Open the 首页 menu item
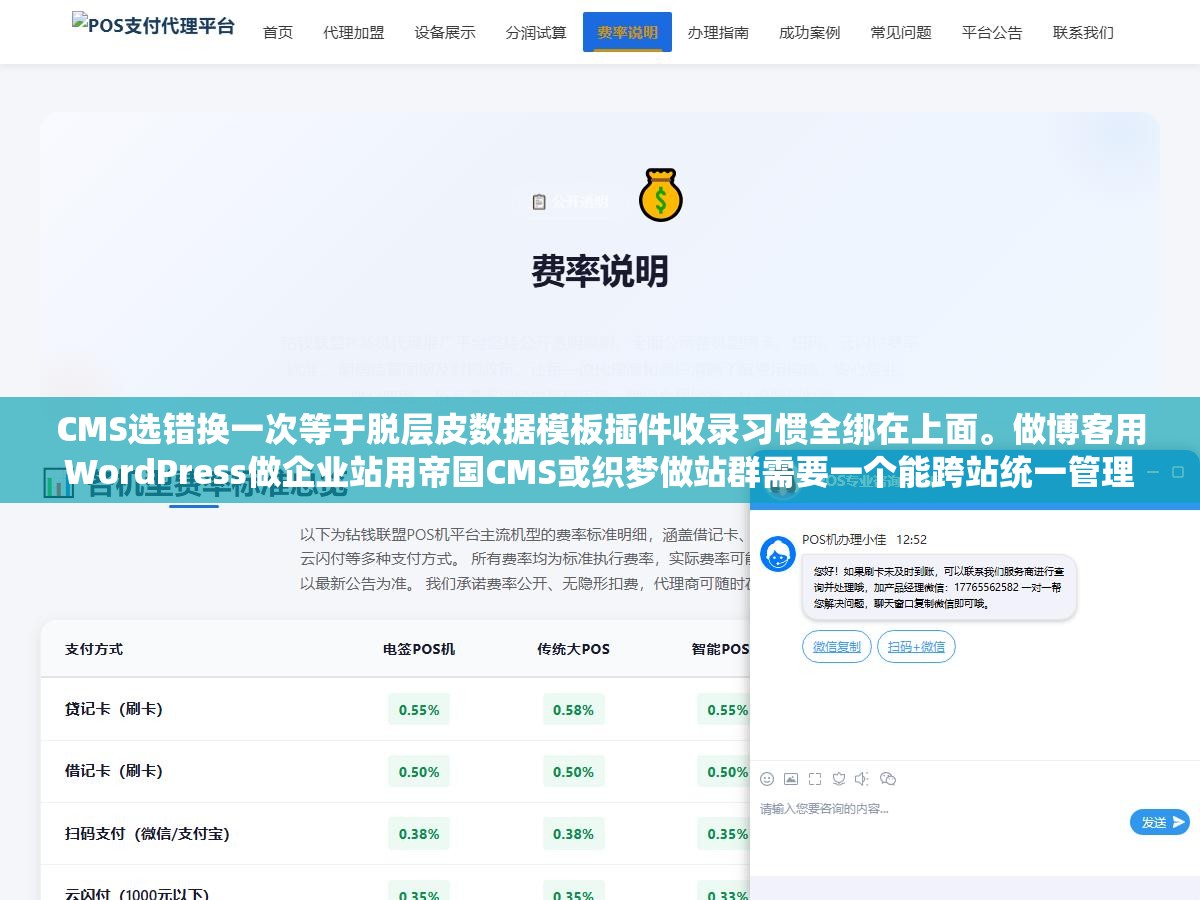1200x900 pixels. tap(278, 32)
